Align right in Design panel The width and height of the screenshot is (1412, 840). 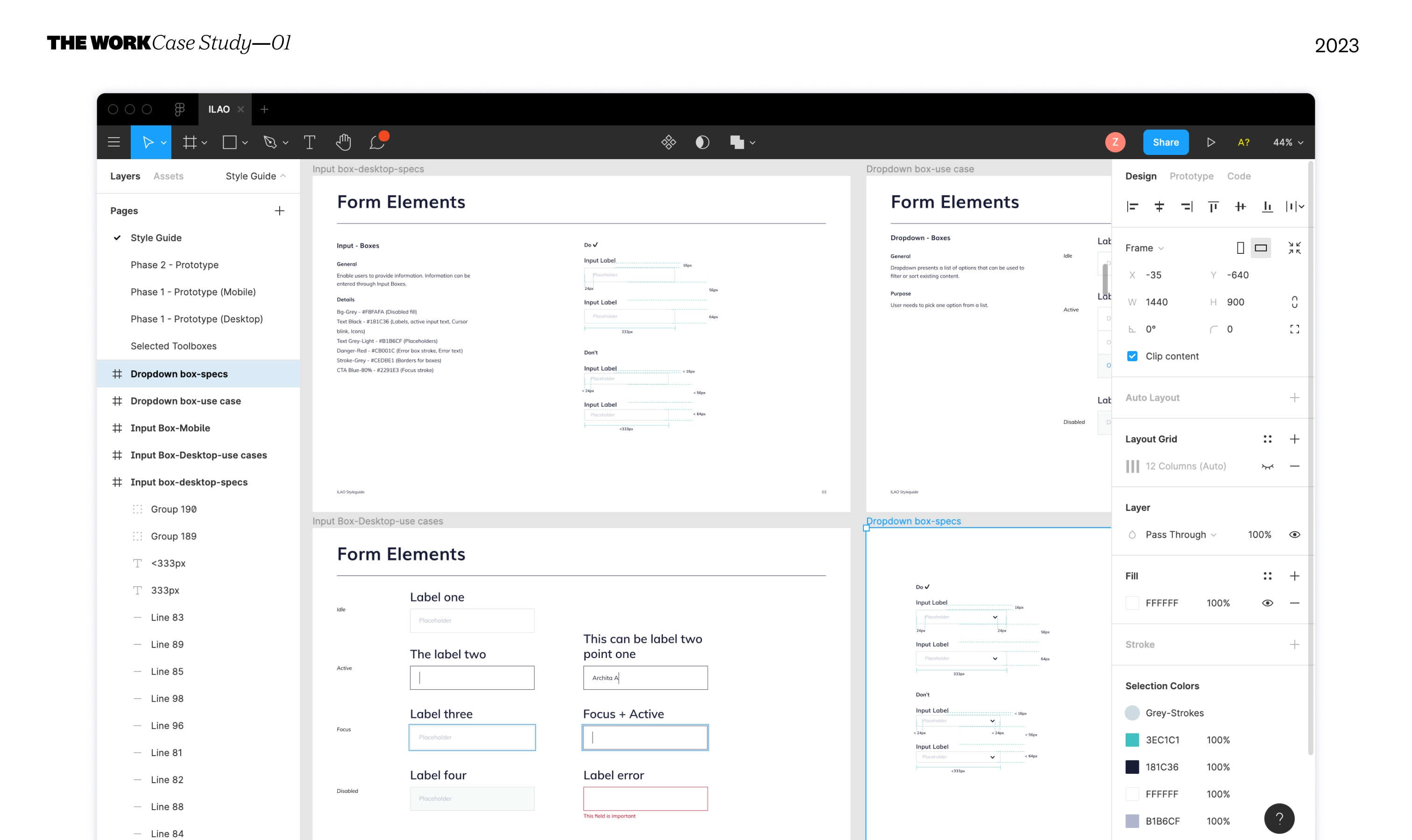[x=1186, y=207]
